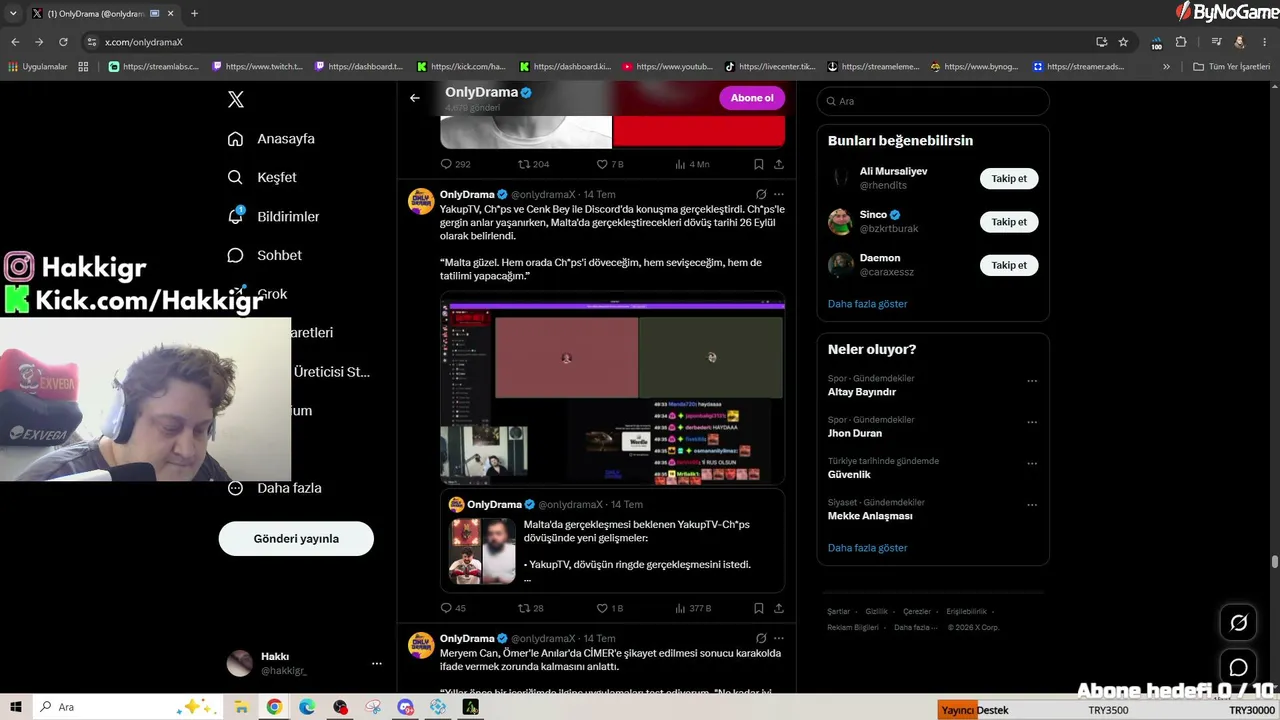Click the back arrow beside OnlyDrama header

pyautogui.click(x=415, y=98)
